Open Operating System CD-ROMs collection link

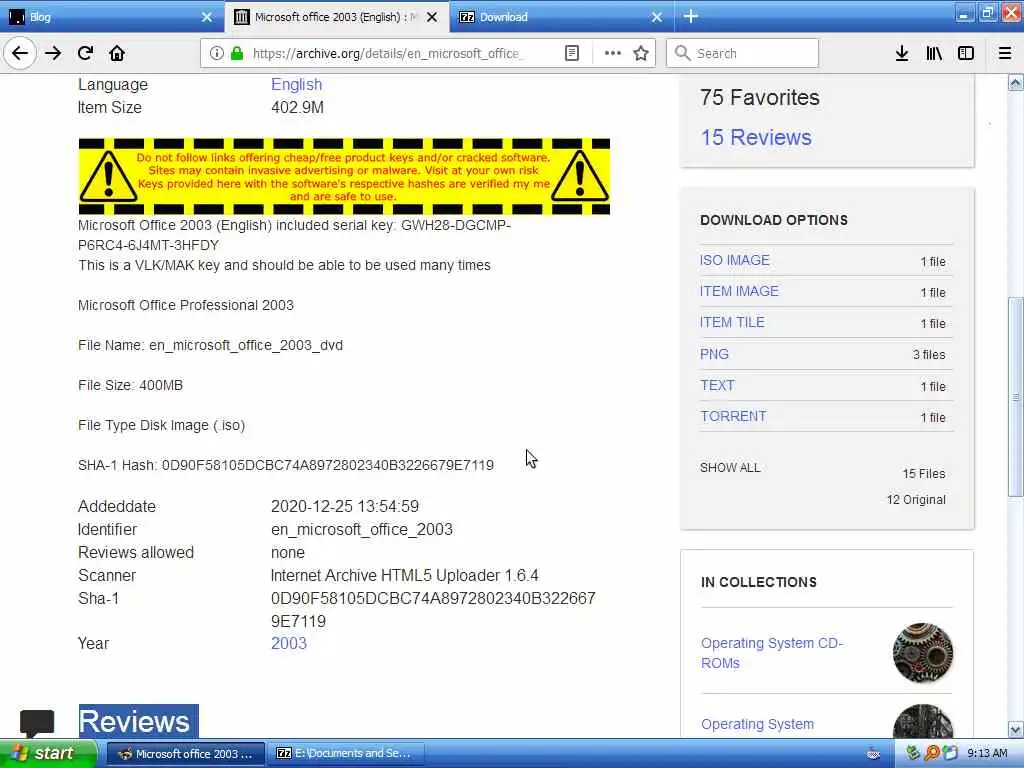click(772, 653)
